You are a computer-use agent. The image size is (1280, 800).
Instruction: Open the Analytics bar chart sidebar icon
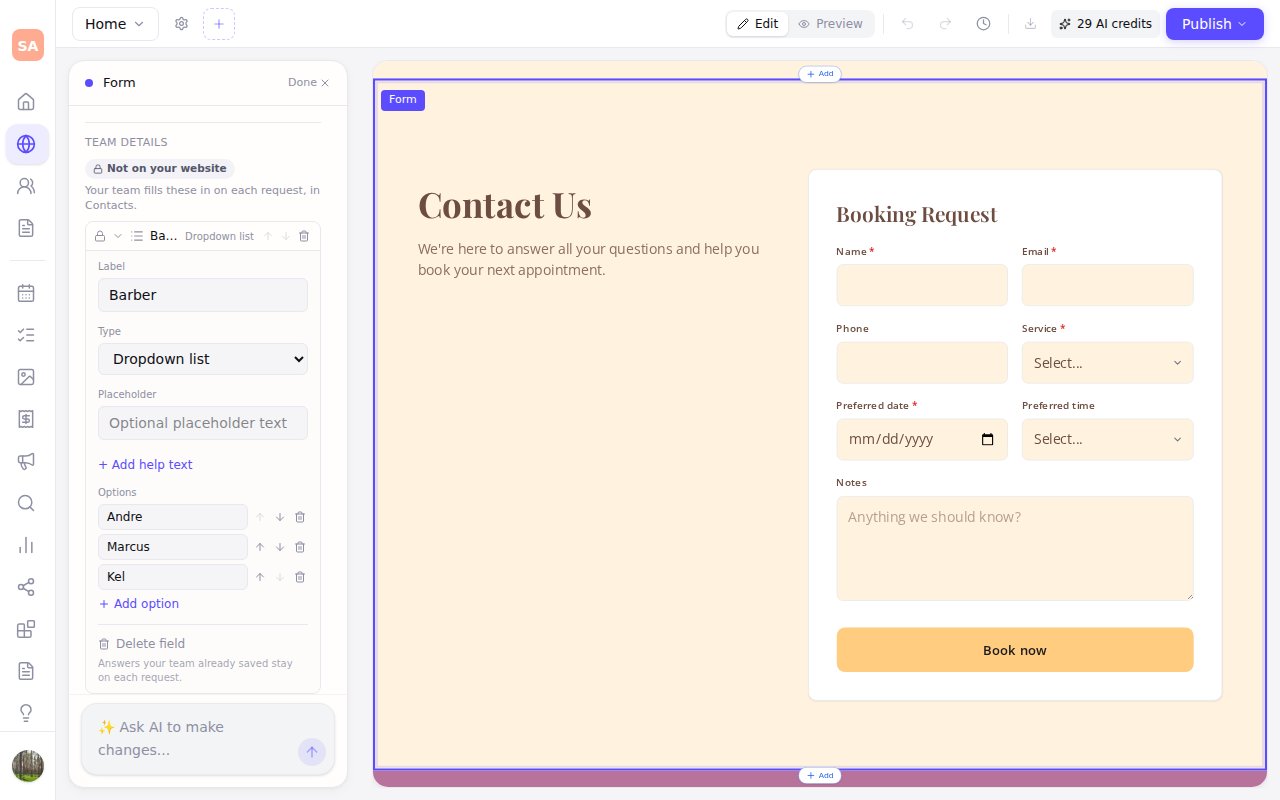pyautogui.click(x=26, y=545)
